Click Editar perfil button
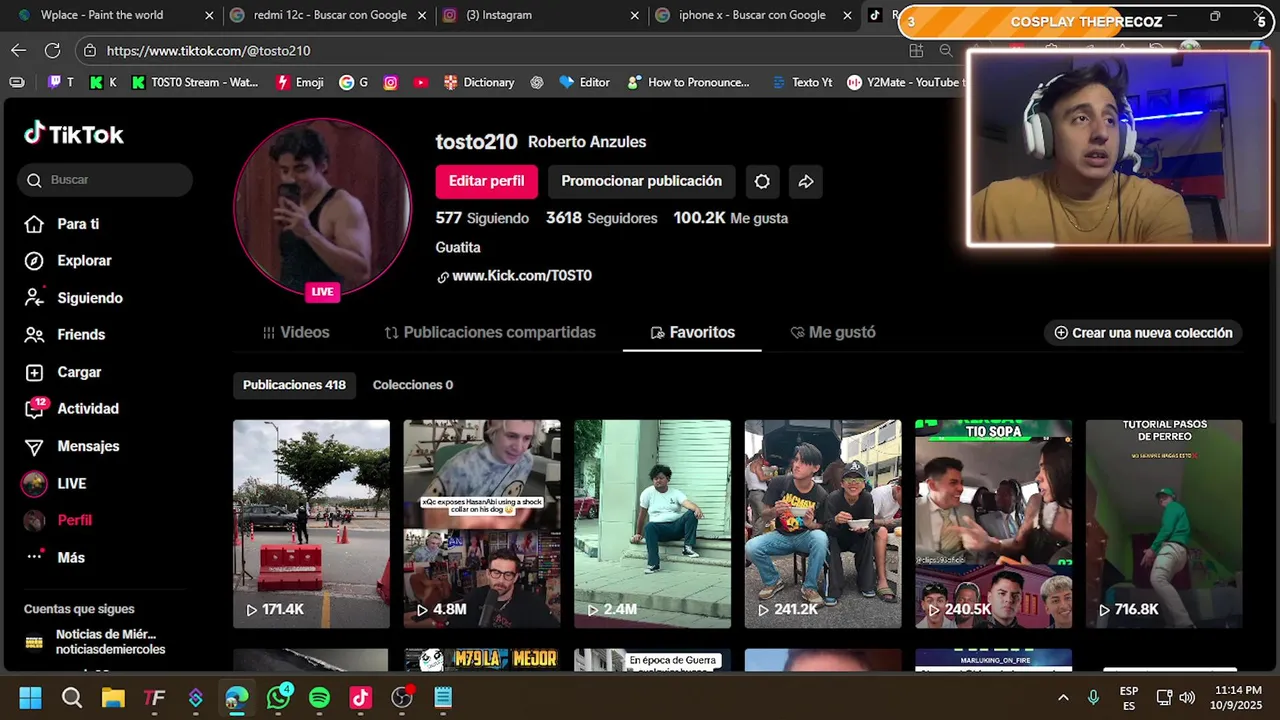 (486, 181)
